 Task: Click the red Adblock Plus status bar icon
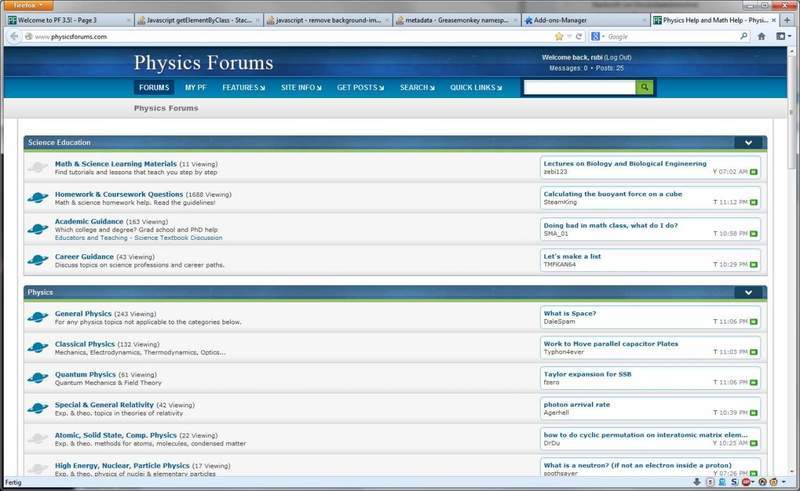(746, 482)
